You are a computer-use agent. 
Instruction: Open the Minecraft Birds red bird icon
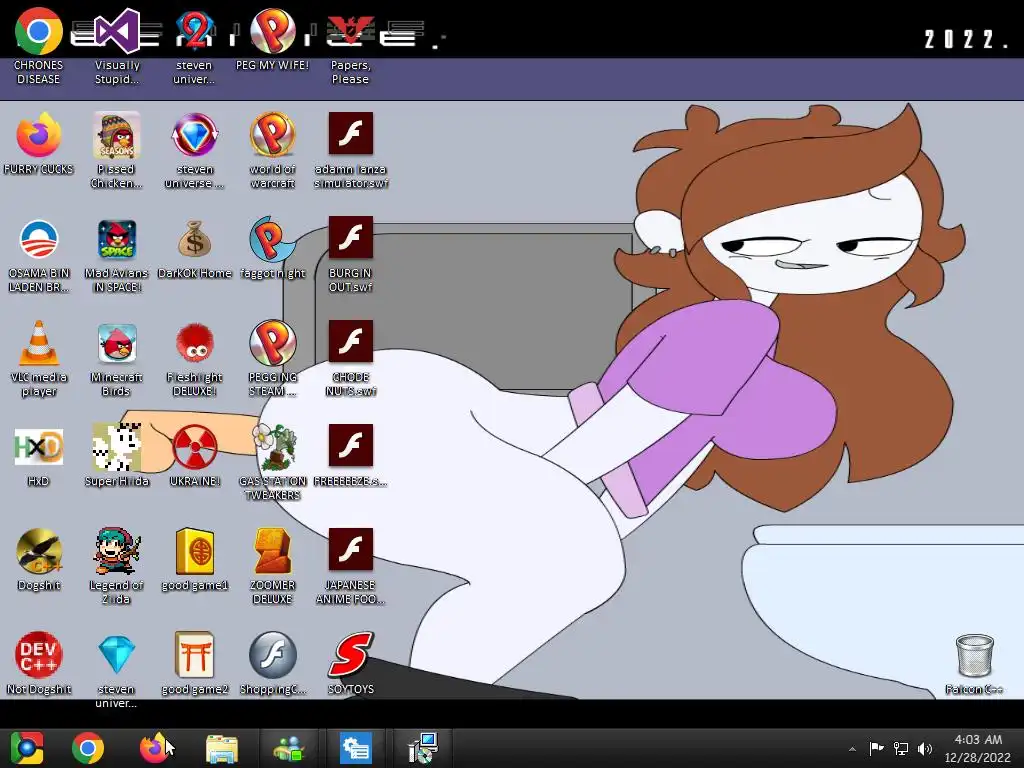coord(117,343)
